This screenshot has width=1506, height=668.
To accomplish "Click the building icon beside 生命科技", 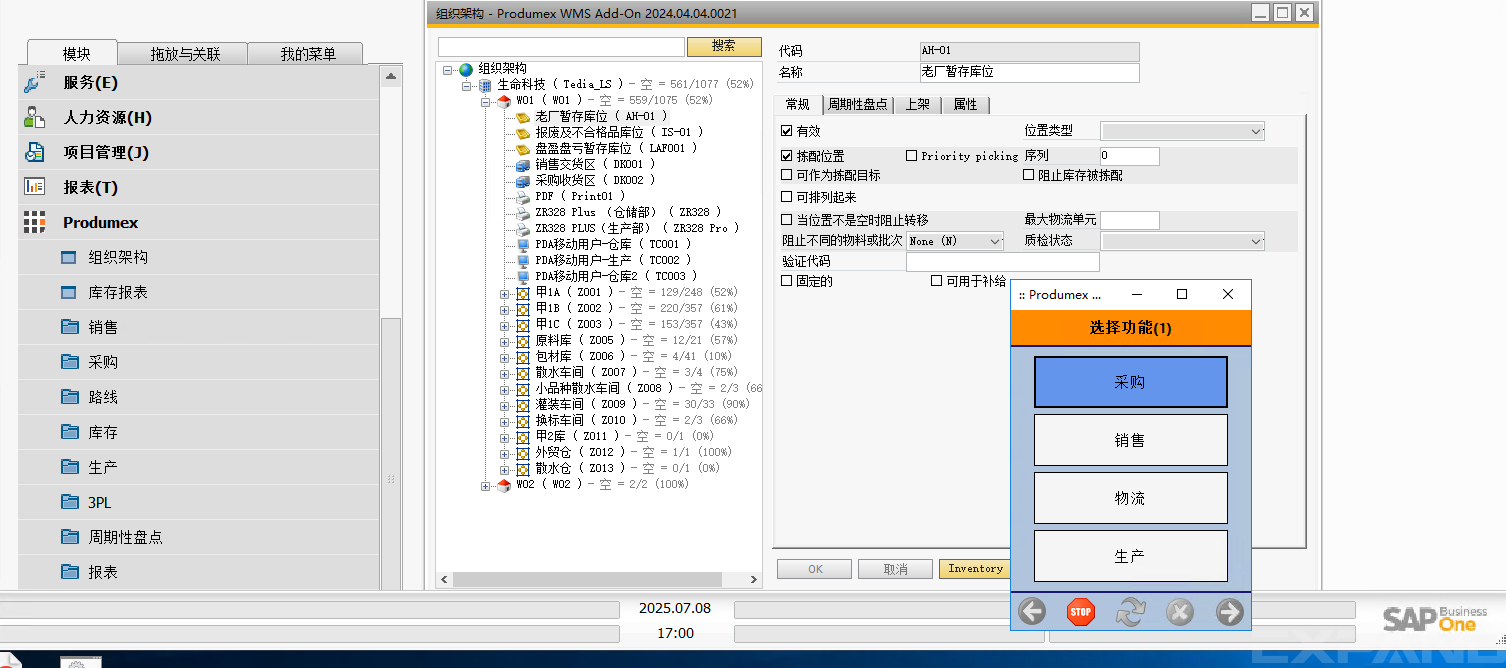I will pyautogui.click(x=485, y=85).
